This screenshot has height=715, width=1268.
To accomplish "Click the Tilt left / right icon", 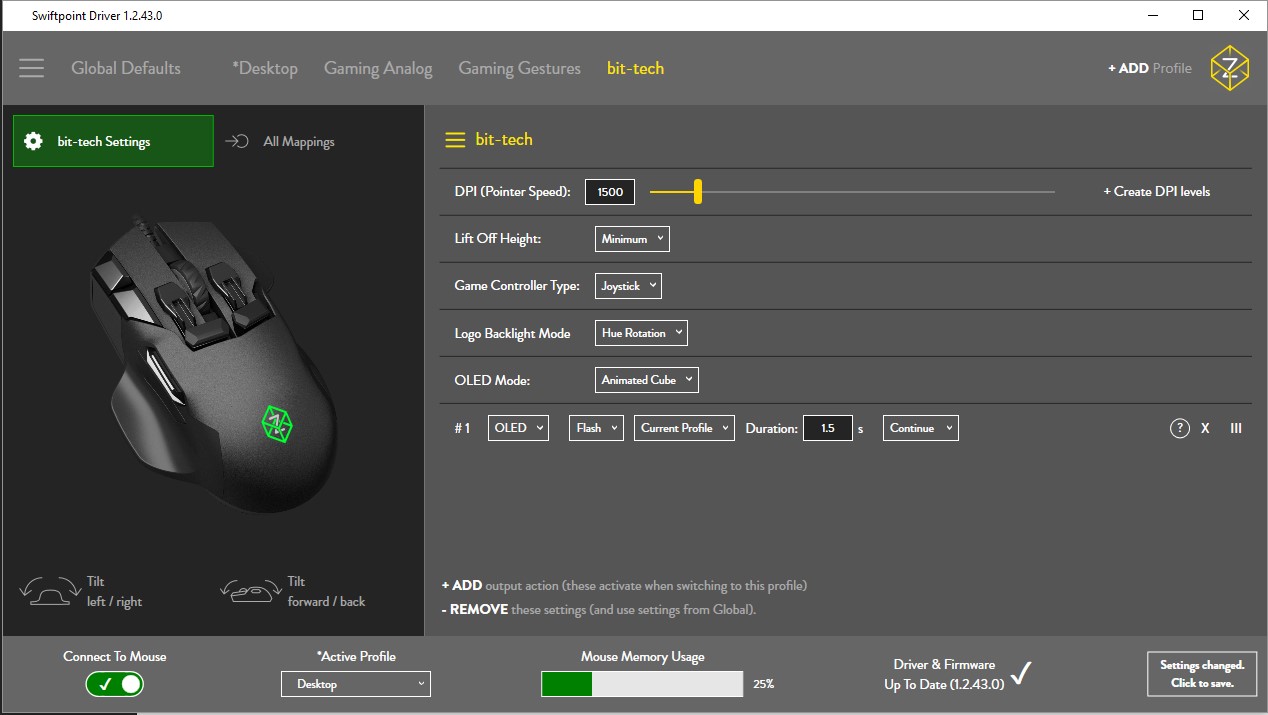I will click(x=48, y=591).
